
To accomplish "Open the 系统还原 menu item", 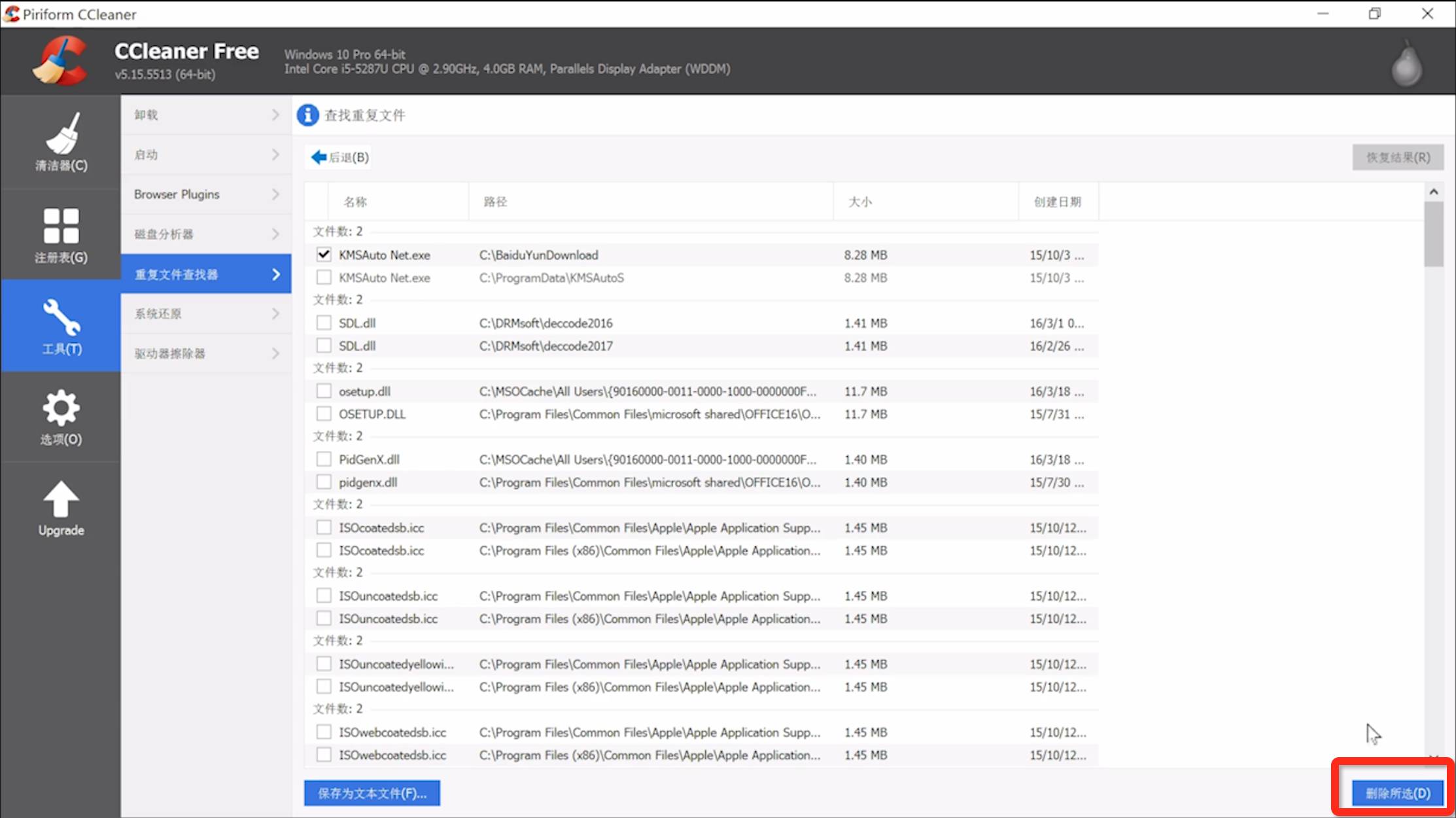I will 206,313.
